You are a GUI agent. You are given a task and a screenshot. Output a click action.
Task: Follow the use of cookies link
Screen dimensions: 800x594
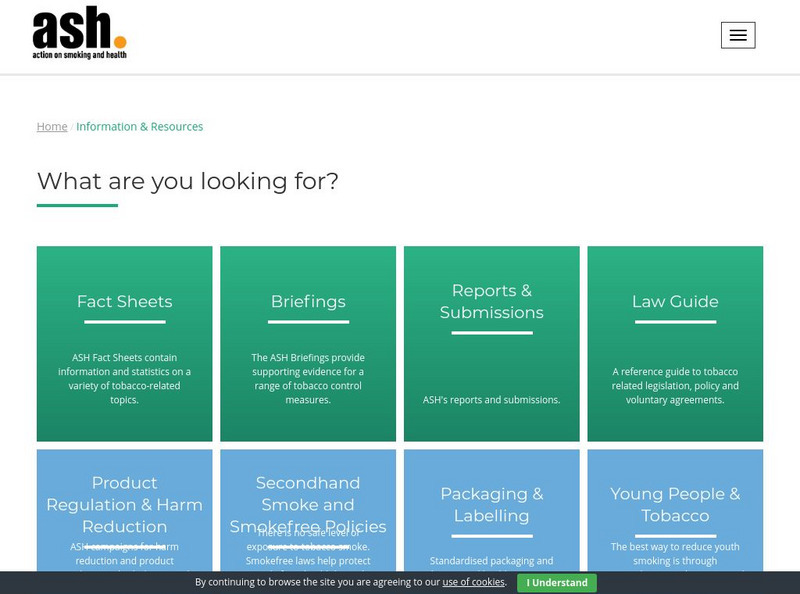point(473,582)
